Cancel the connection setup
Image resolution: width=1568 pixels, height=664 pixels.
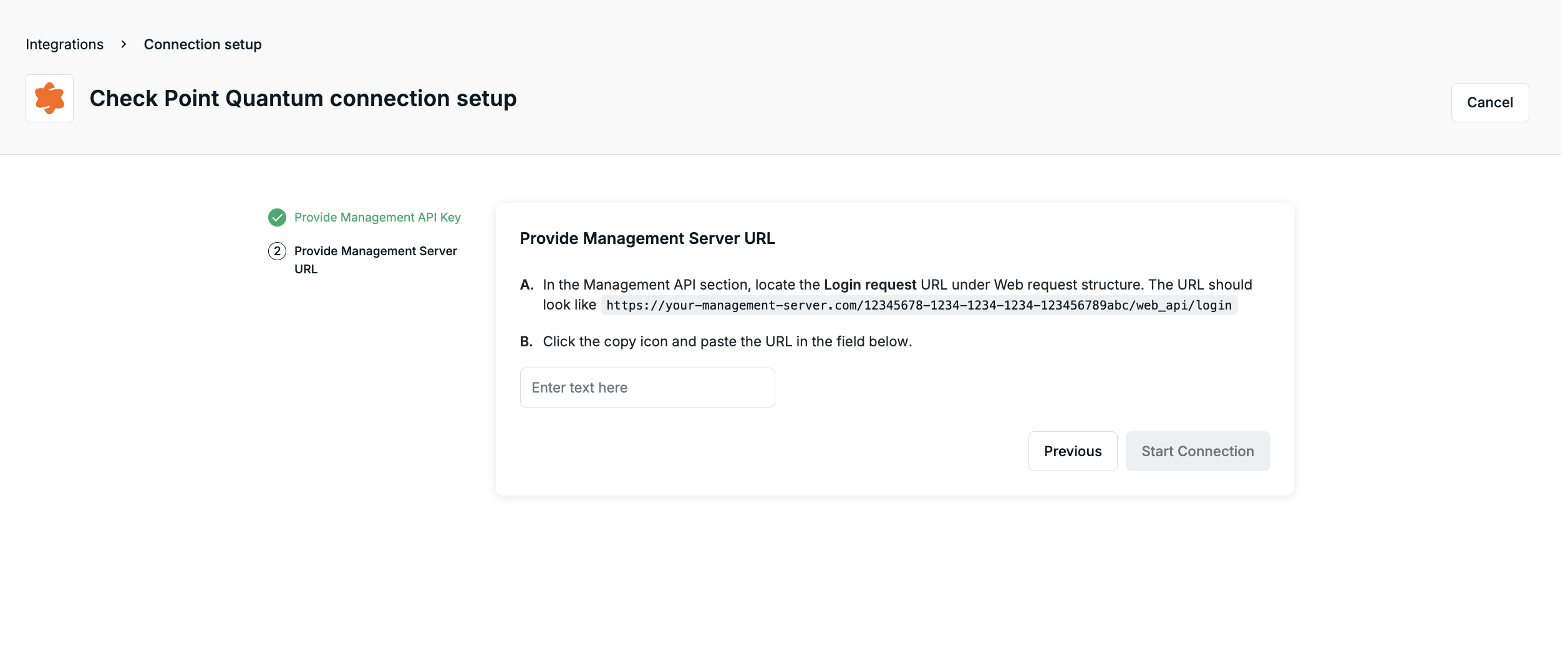(x=1489, y=102)
